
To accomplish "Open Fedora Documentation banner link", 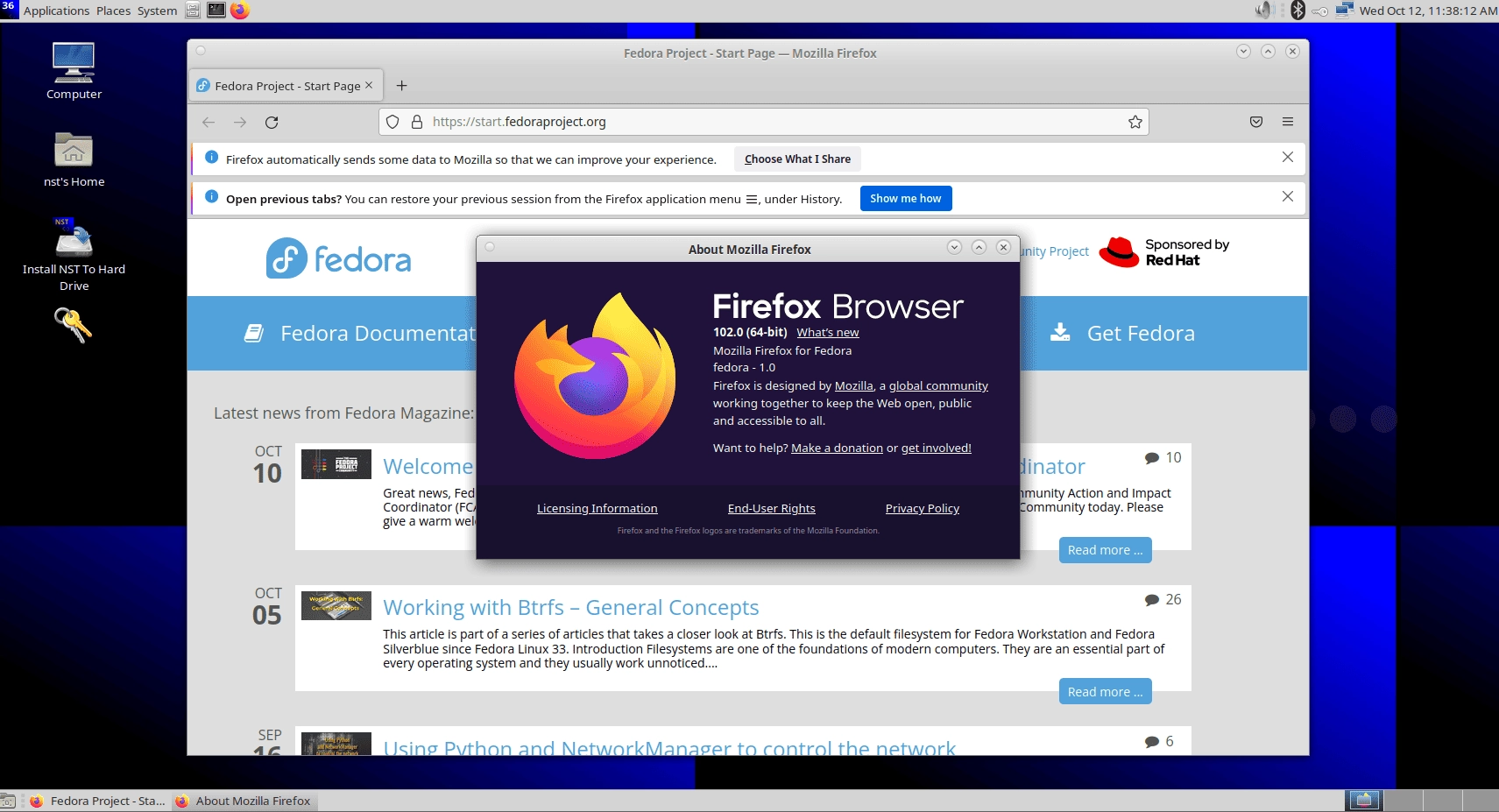I will click(x=359, y=333).
